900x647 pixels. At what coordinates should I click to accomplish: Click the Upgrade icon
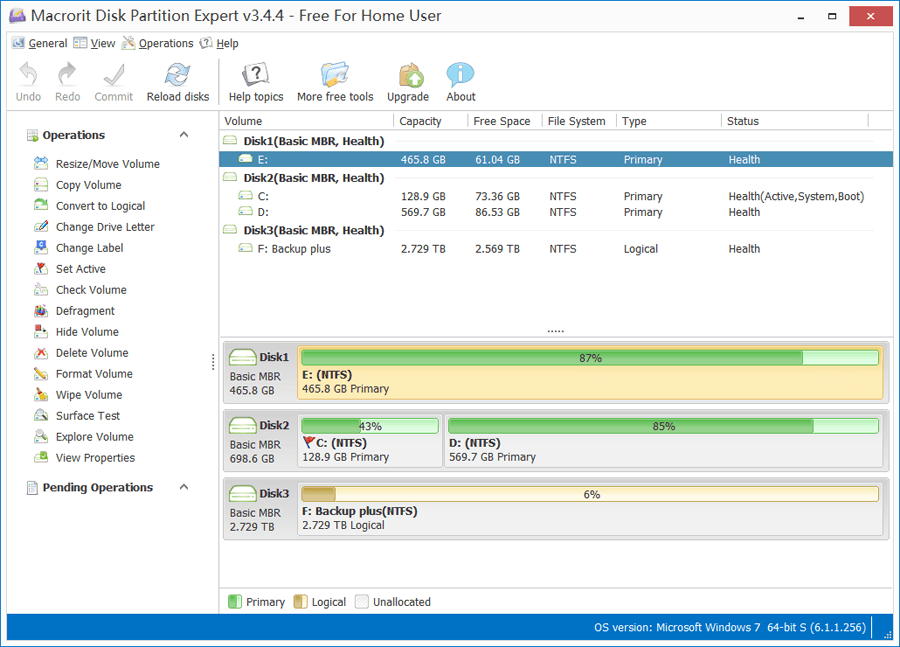[407, 80]
